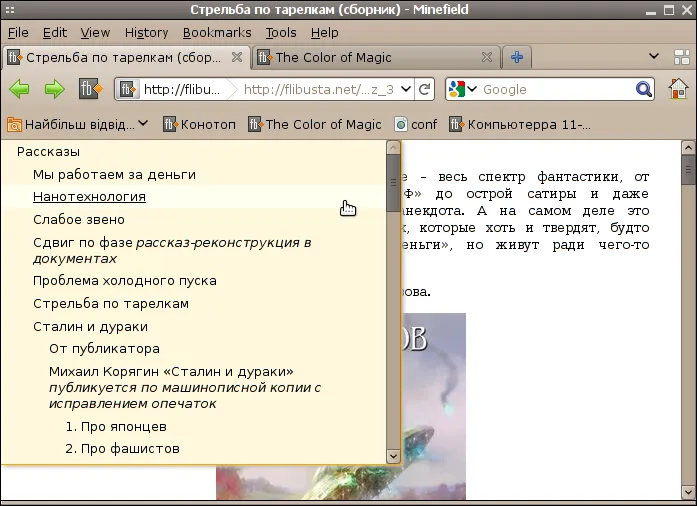Open the Bookmarks menu
This screenshot has width=697, height=506.
pos(217,33)
